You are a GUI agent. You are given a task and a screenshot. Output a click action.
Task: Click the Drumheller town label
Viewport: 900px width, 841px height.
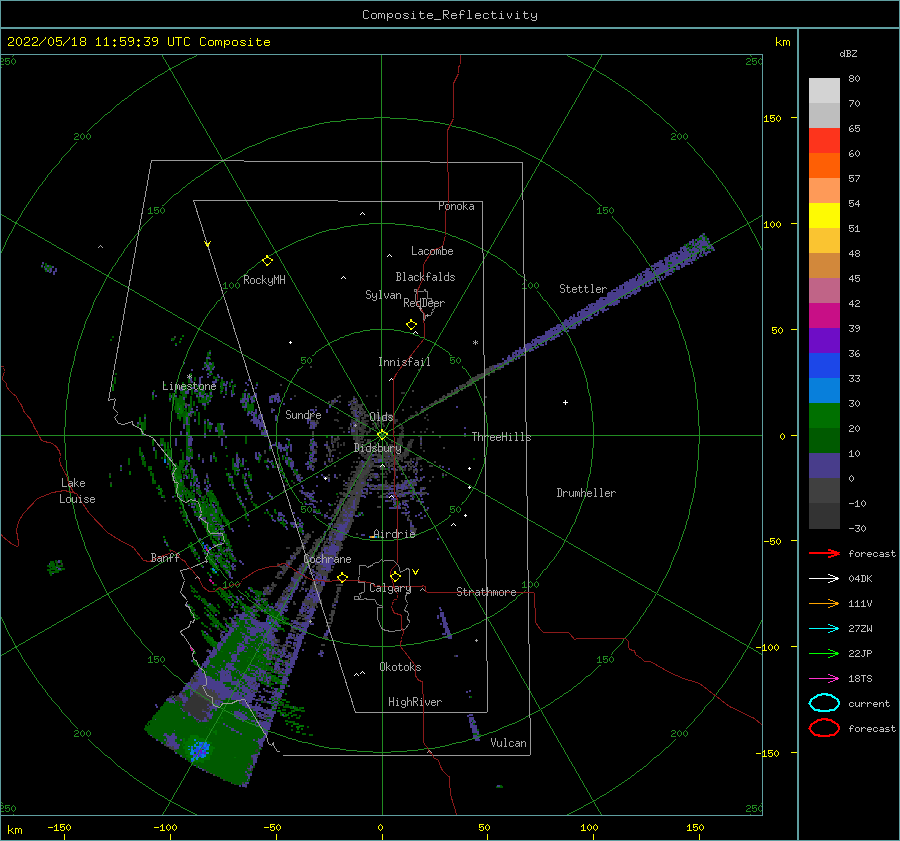[x=586, y=493]
